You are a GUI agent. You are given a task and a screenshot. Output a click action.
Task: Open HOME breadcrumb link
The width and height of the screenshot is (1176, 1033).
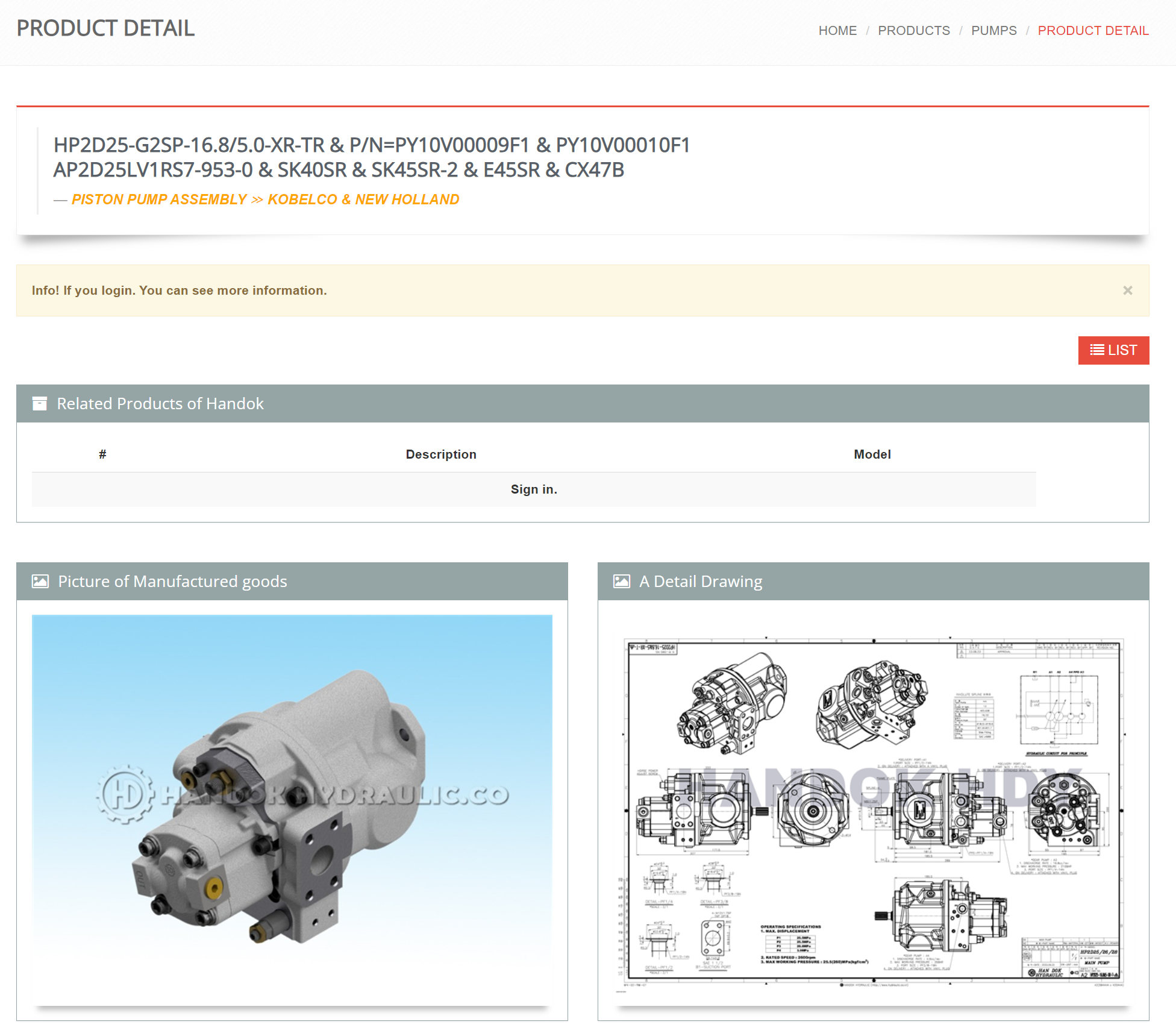[837, 31]
